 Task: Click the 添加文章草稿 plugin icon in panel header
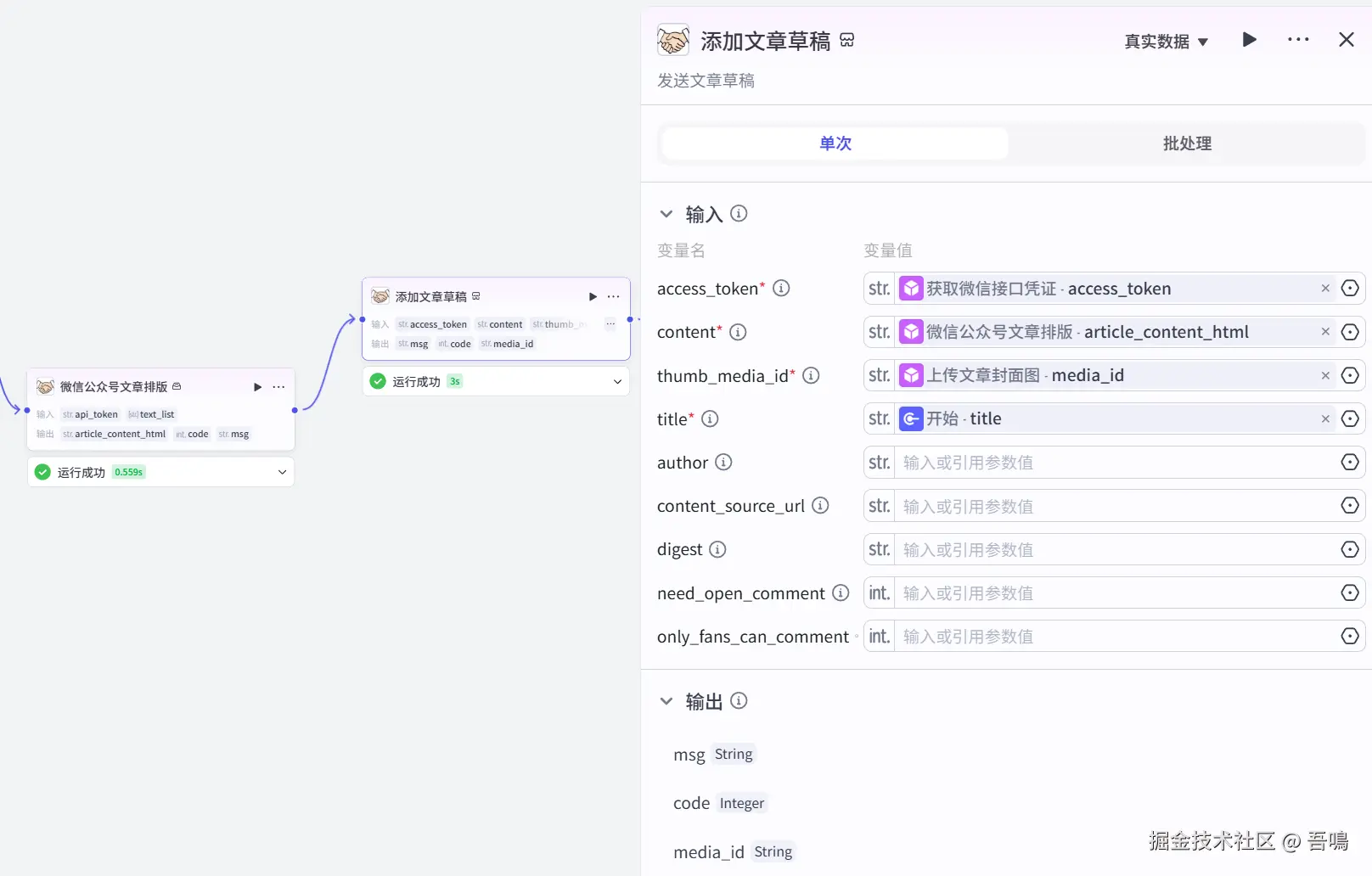click(x=673, y=40)
